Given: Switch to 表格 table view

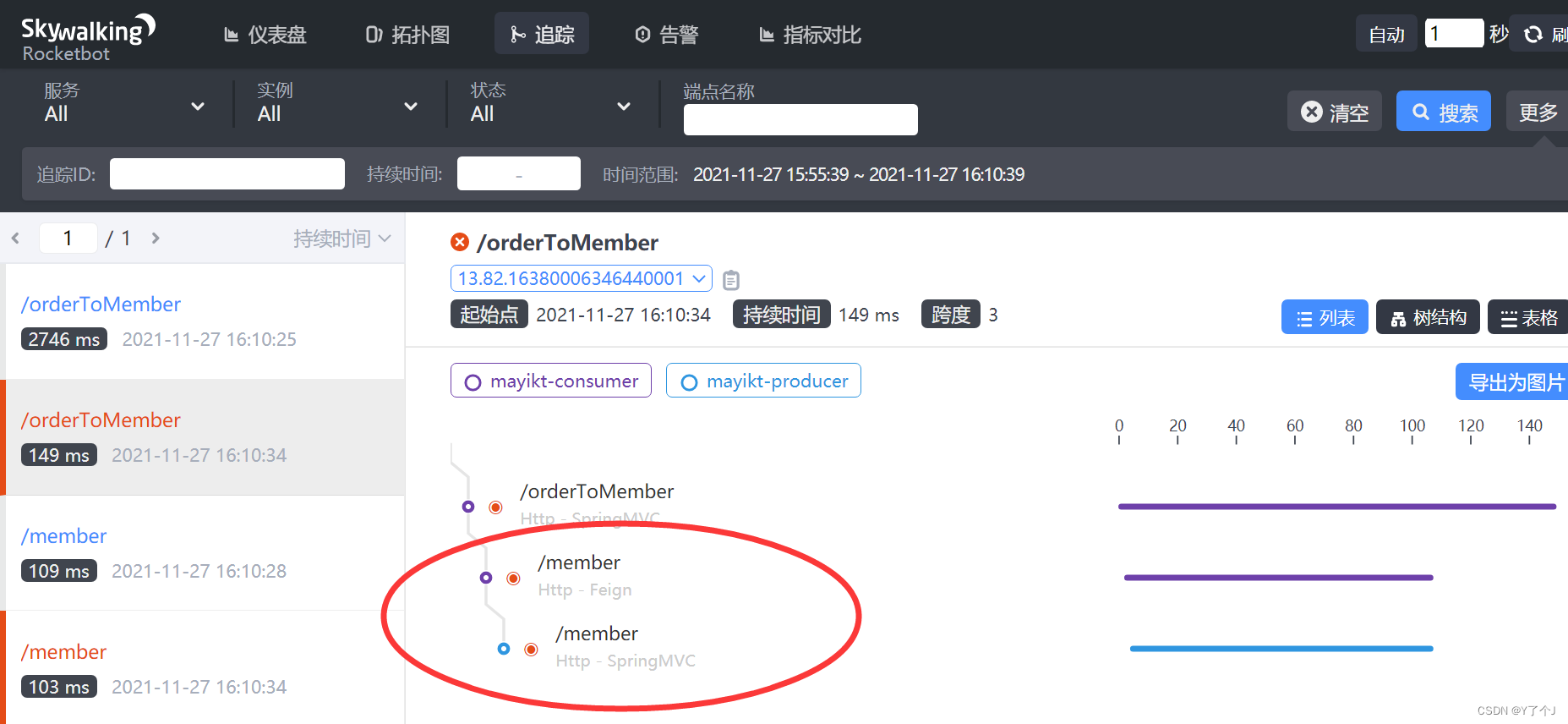Looking at the screenshot, I should coord(1528,317).
